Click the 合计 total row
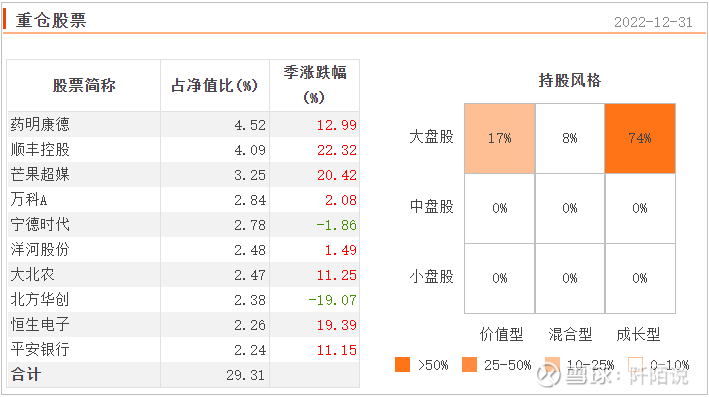 point(183,374)
